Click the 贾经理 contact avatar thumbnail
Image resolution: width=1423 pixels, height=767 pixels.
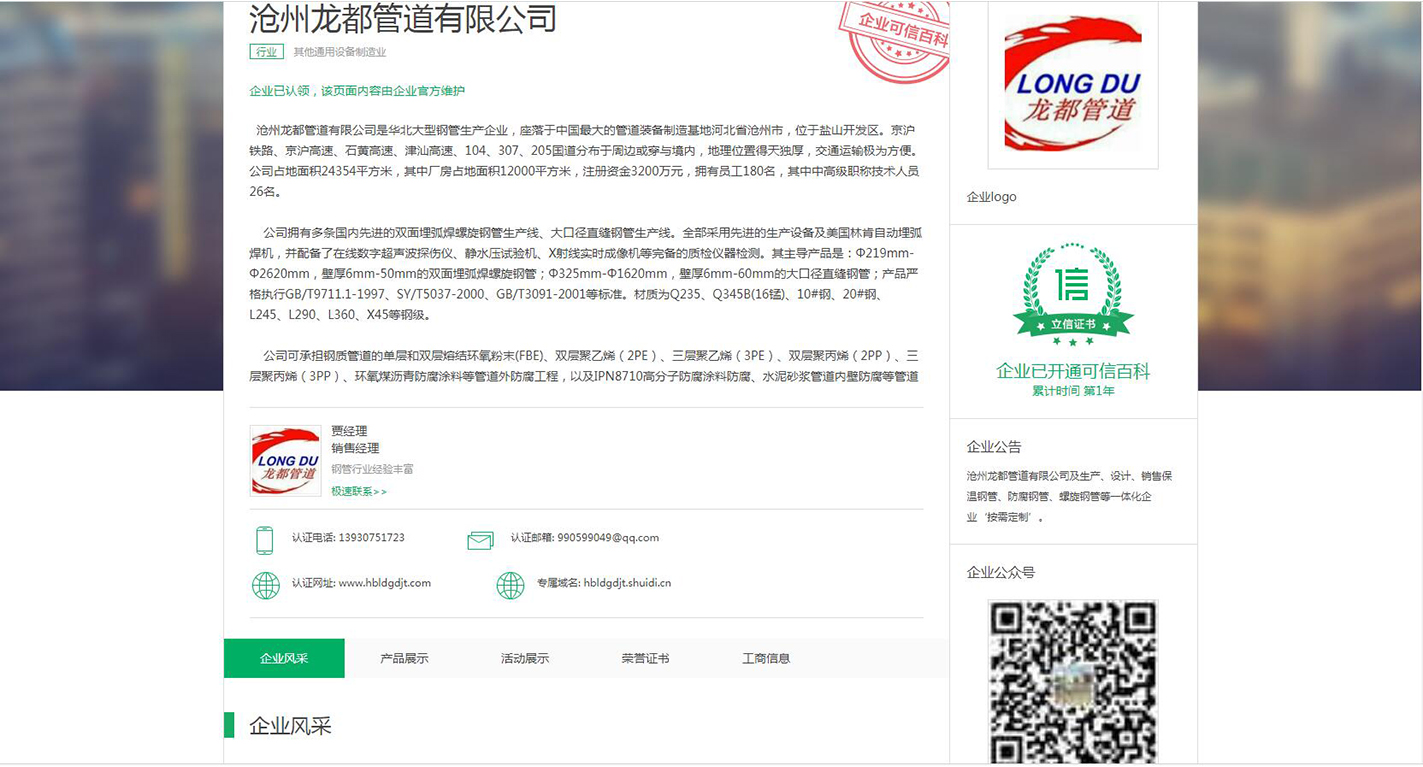286,461
